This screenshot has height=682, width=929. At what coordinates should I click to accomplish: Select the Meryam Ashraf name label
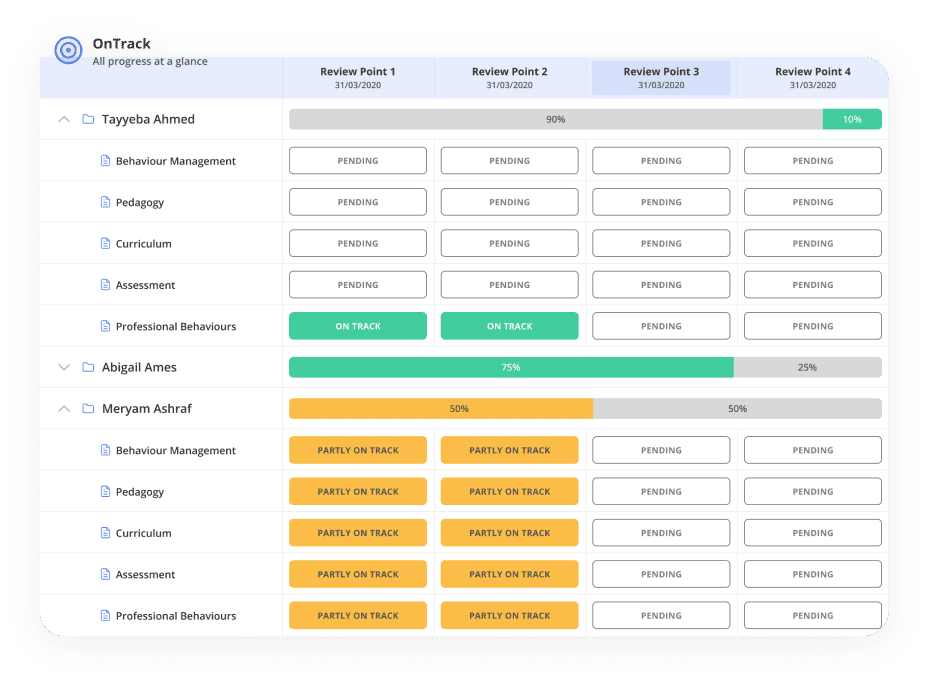(147, 409)
